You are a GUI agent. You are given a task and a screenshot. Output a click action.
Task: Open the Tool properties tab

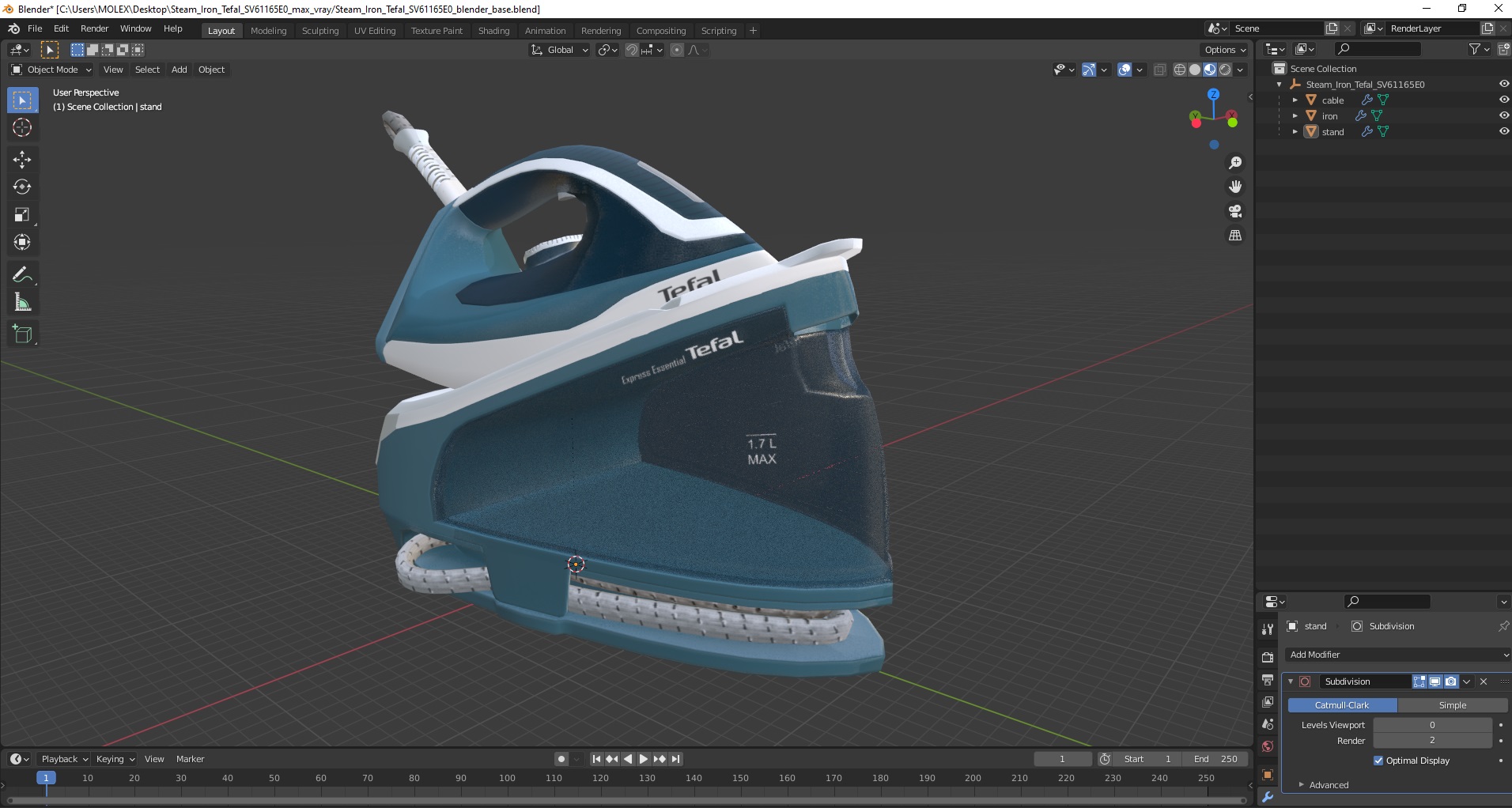[x=1268, y=629]
